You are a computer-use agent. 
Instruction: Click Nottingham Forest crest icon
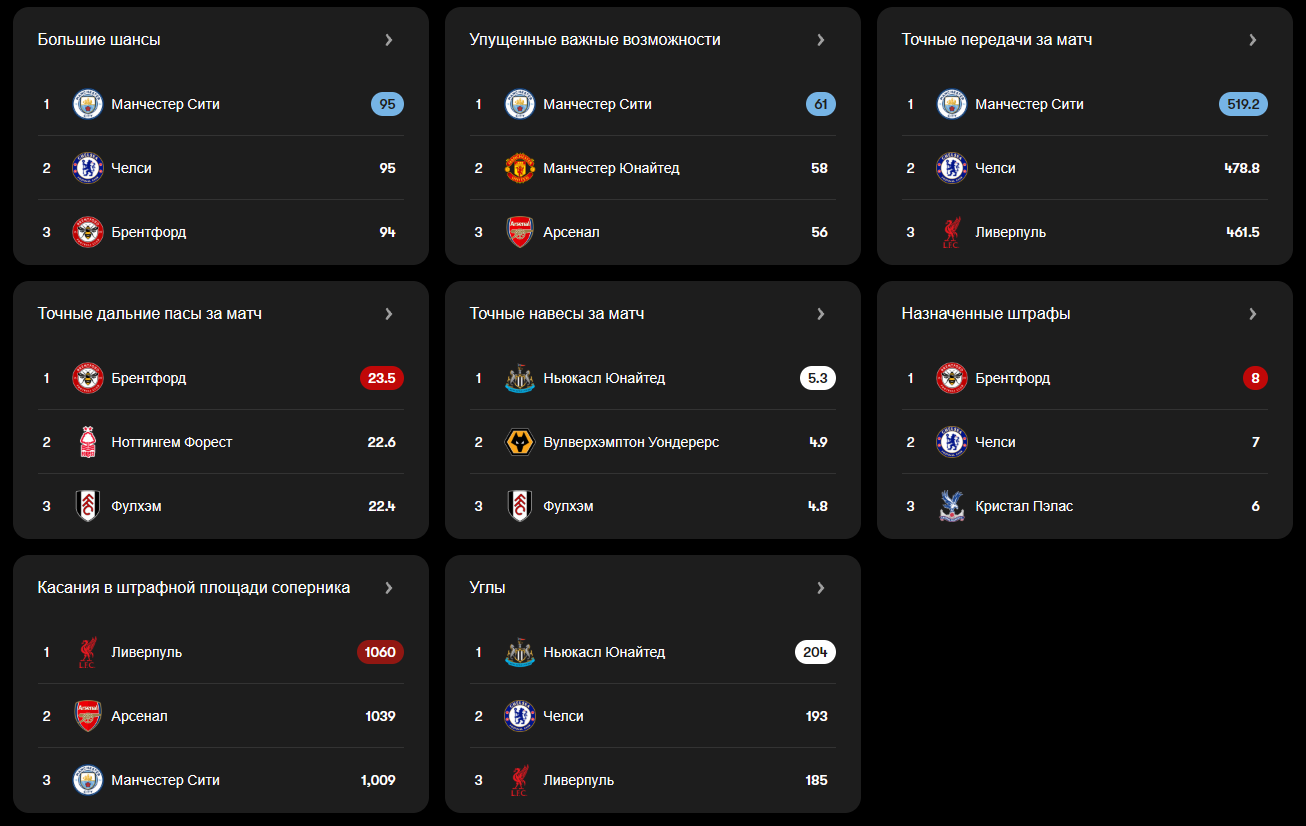pyautogui.click(x=88, y=442)
